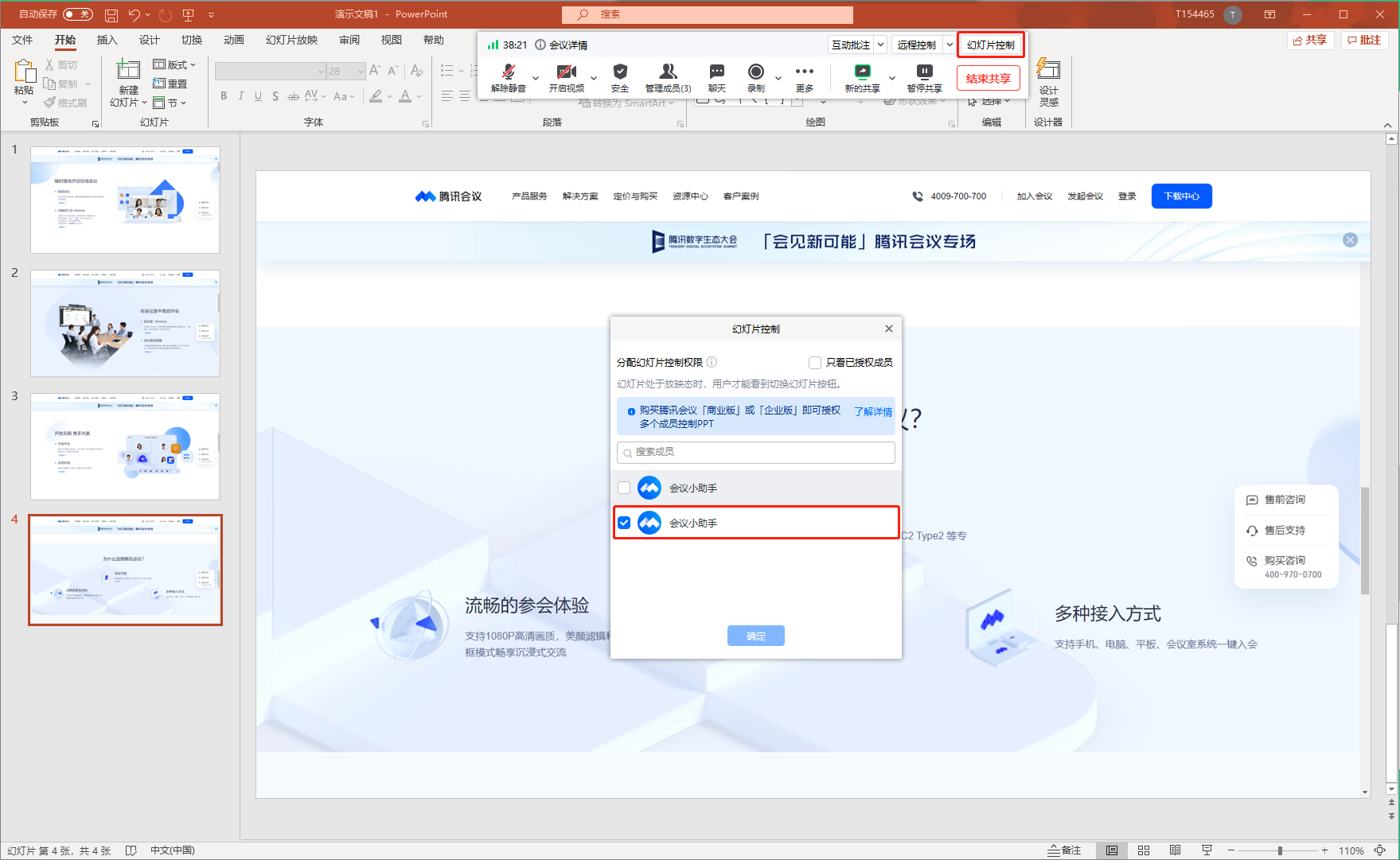Close the website banner with the X
This screenshot has width=1400, height=860.
click(1350, 240)
